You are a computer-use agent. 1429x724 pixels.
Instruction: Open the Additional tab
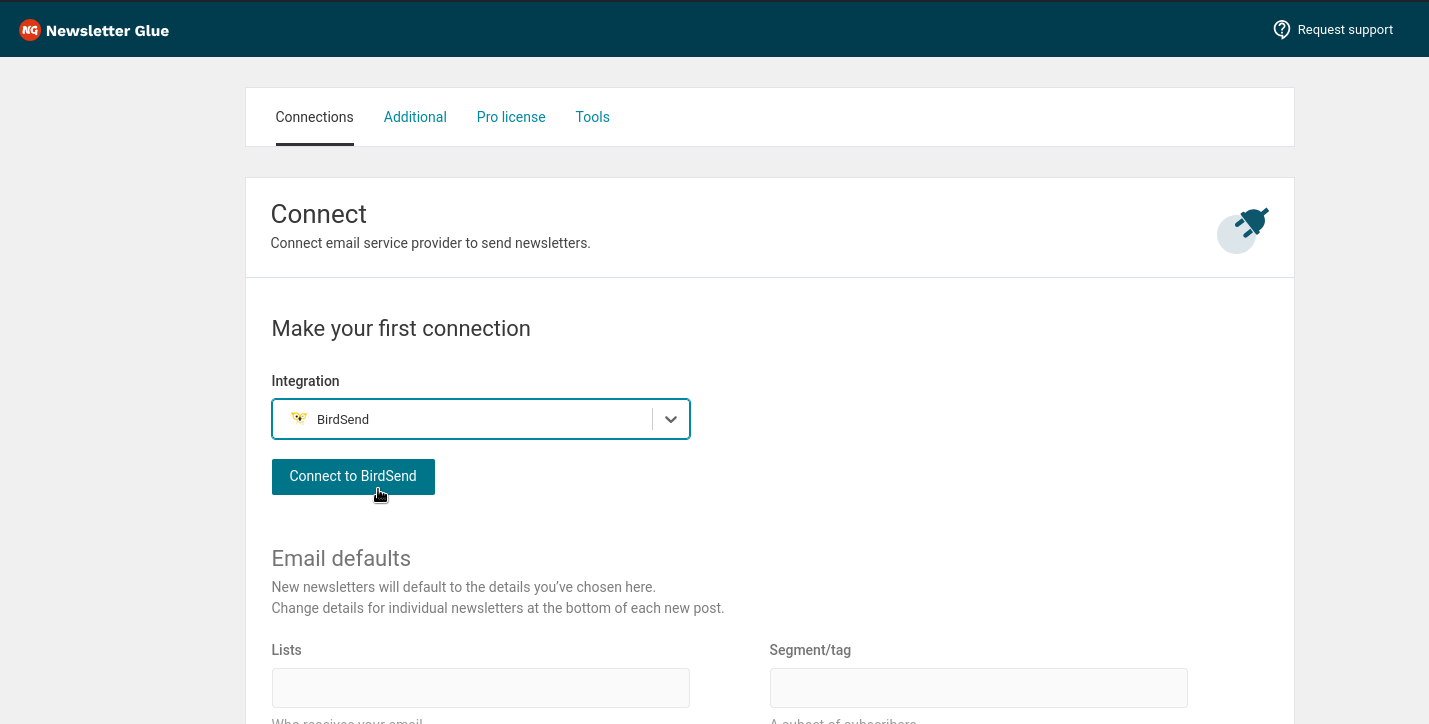(x=415, y=117)
